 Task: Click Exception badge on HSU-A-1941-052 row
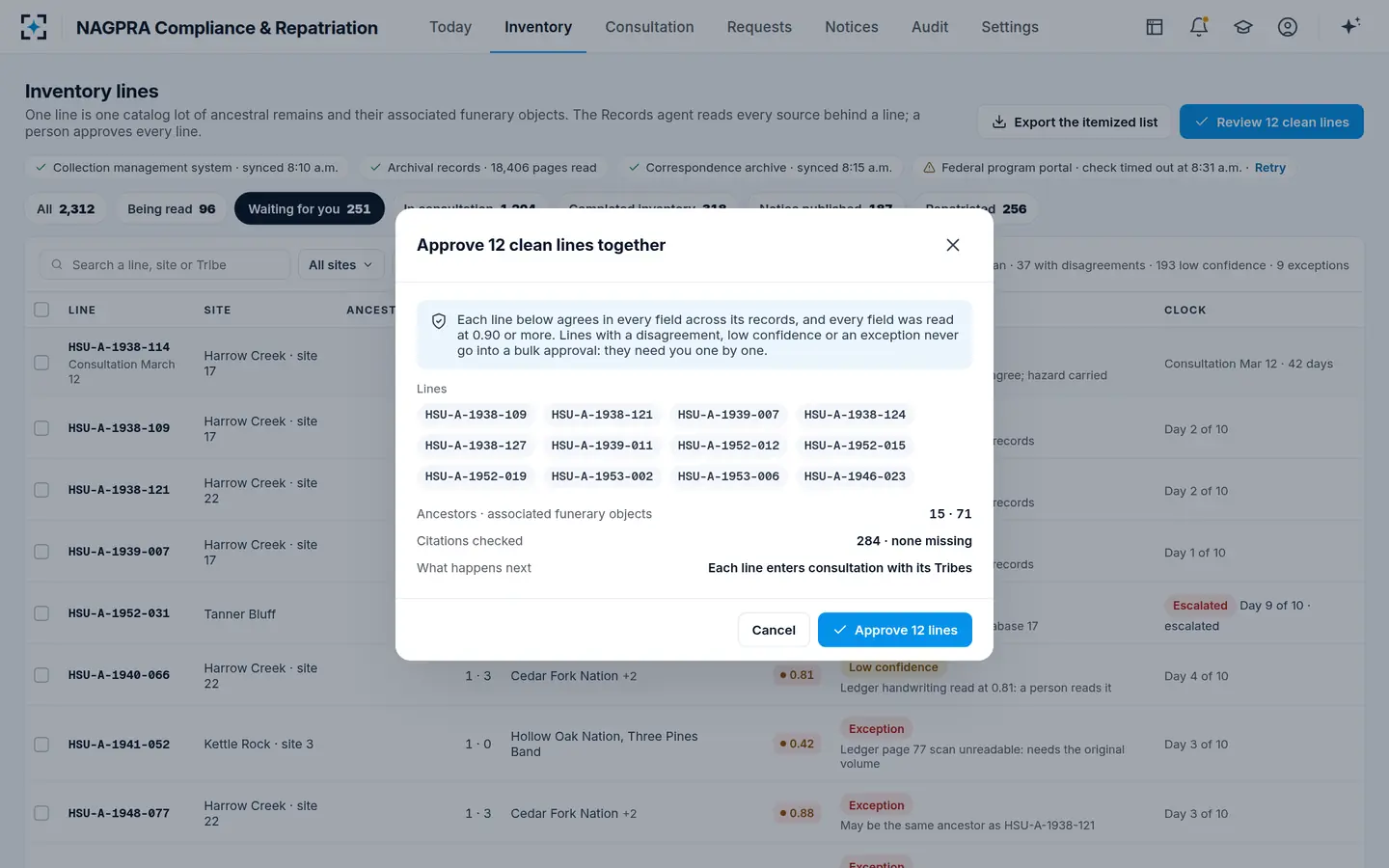click(876, 729)
